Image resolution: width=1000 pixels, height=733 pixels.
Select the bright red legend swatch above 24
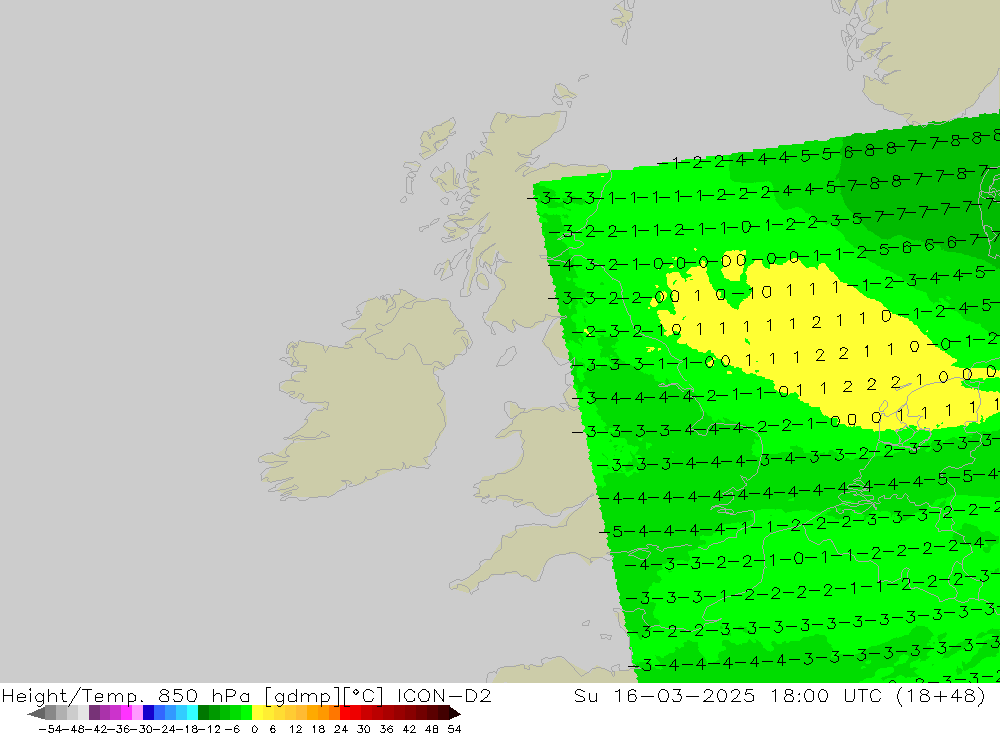click(x=345, y=713)
